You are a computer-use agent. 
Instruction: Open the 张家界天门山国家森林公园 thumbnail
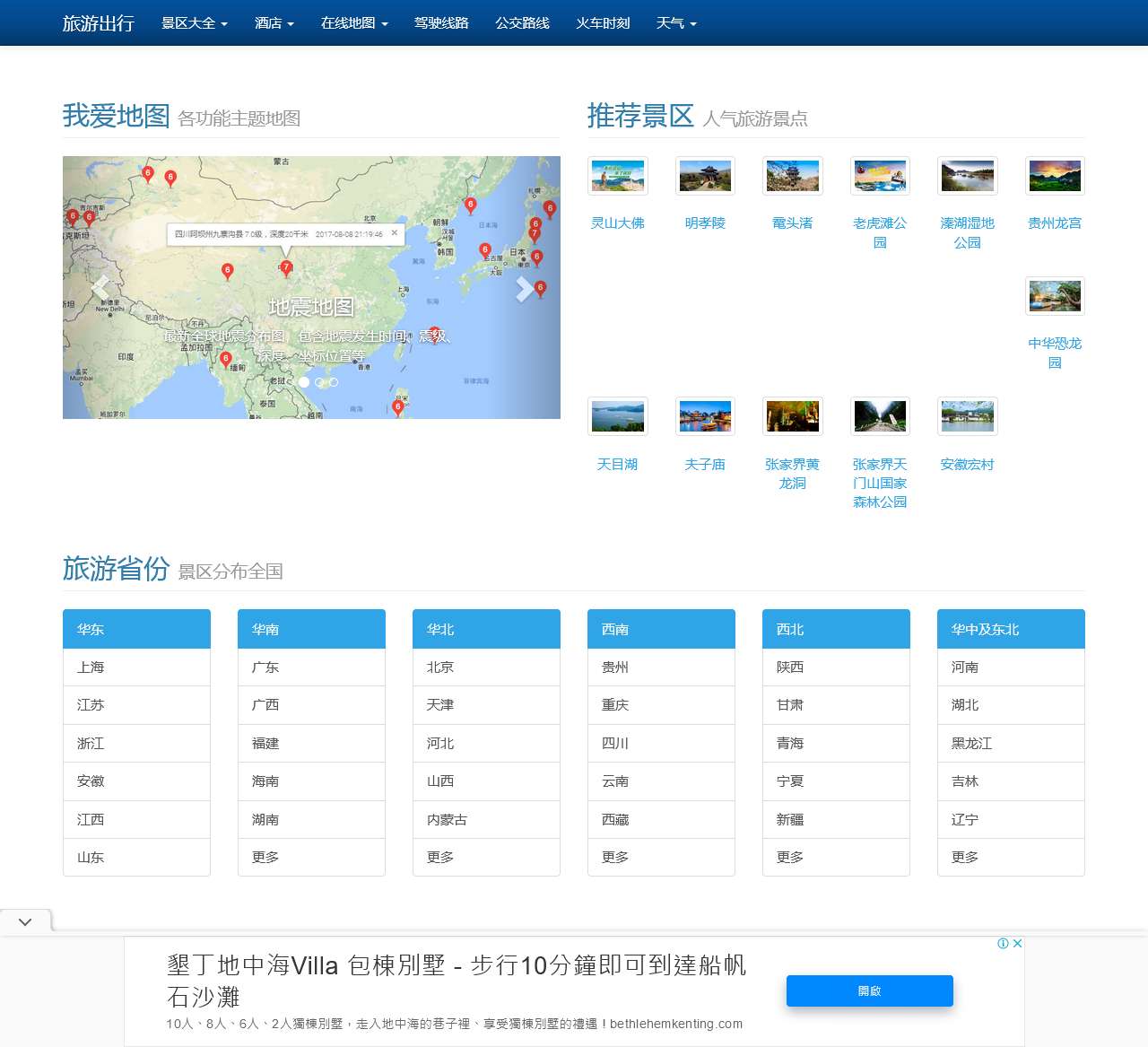(880, 416)
